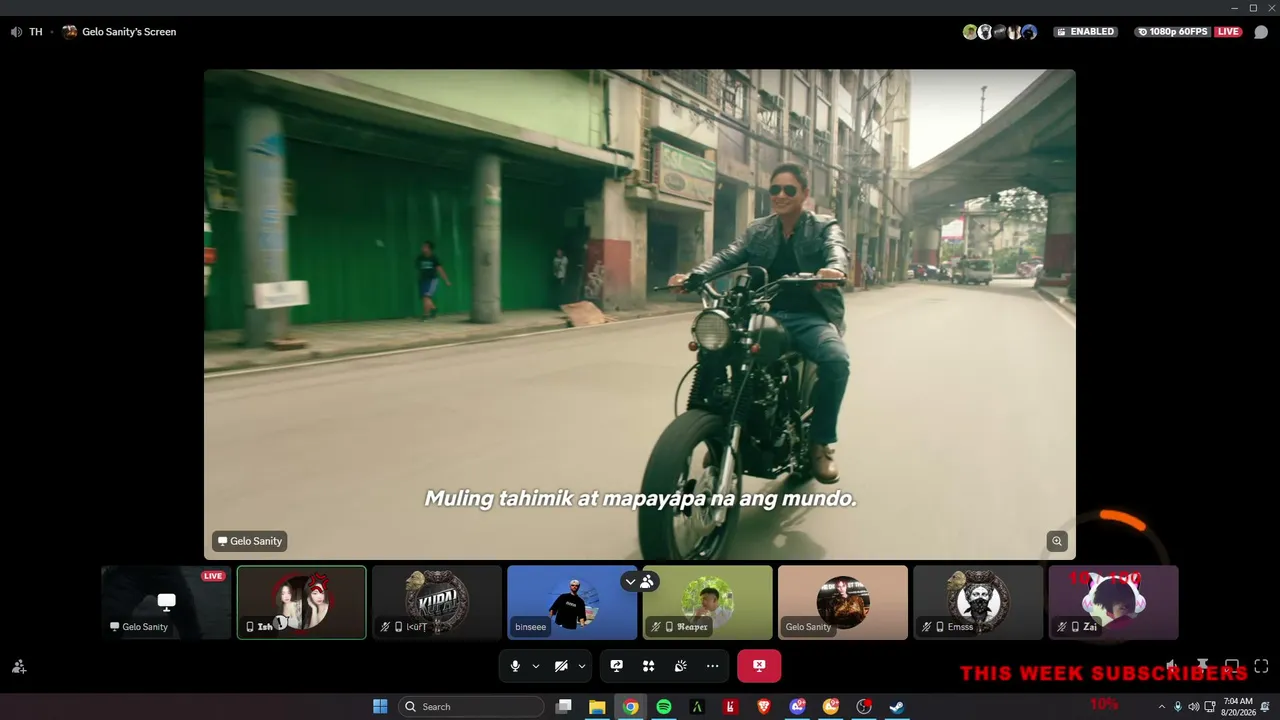Collapse the participant strip chevron
The image size is (1280, 720).
click(x=630, y=581)
